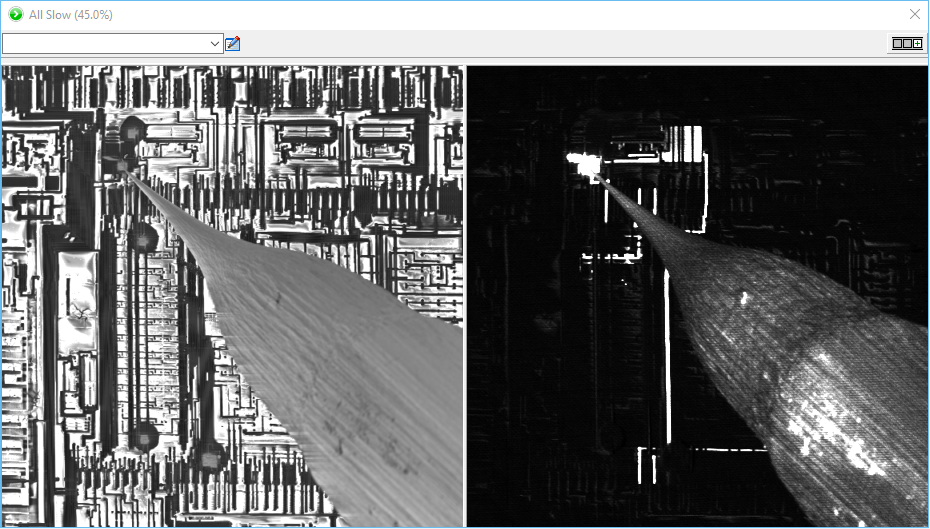Screen dimensions: 930x529
Task: Select the right dark emission image
Action: [698, 296]
